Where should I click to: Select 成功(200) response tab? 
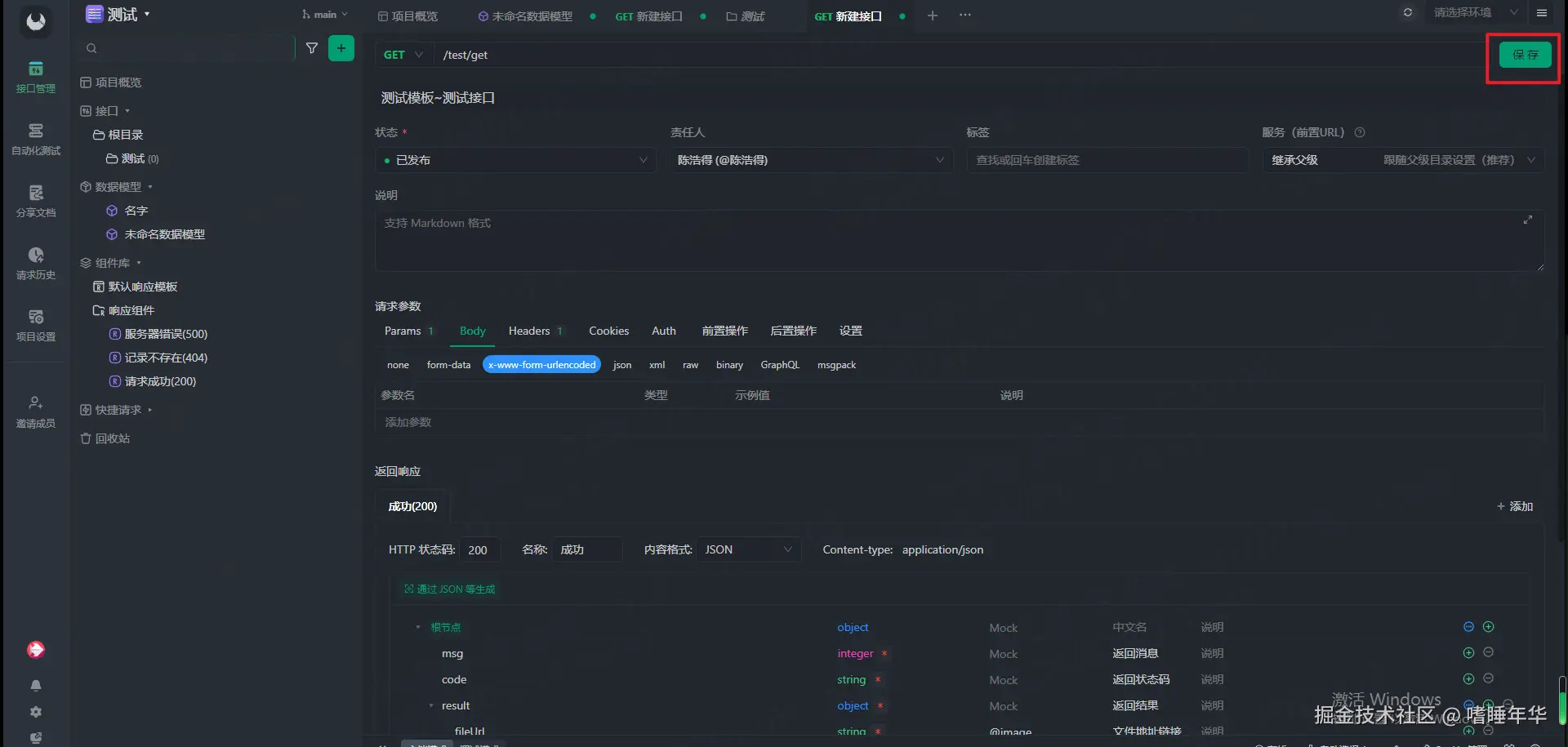[412, 506]
